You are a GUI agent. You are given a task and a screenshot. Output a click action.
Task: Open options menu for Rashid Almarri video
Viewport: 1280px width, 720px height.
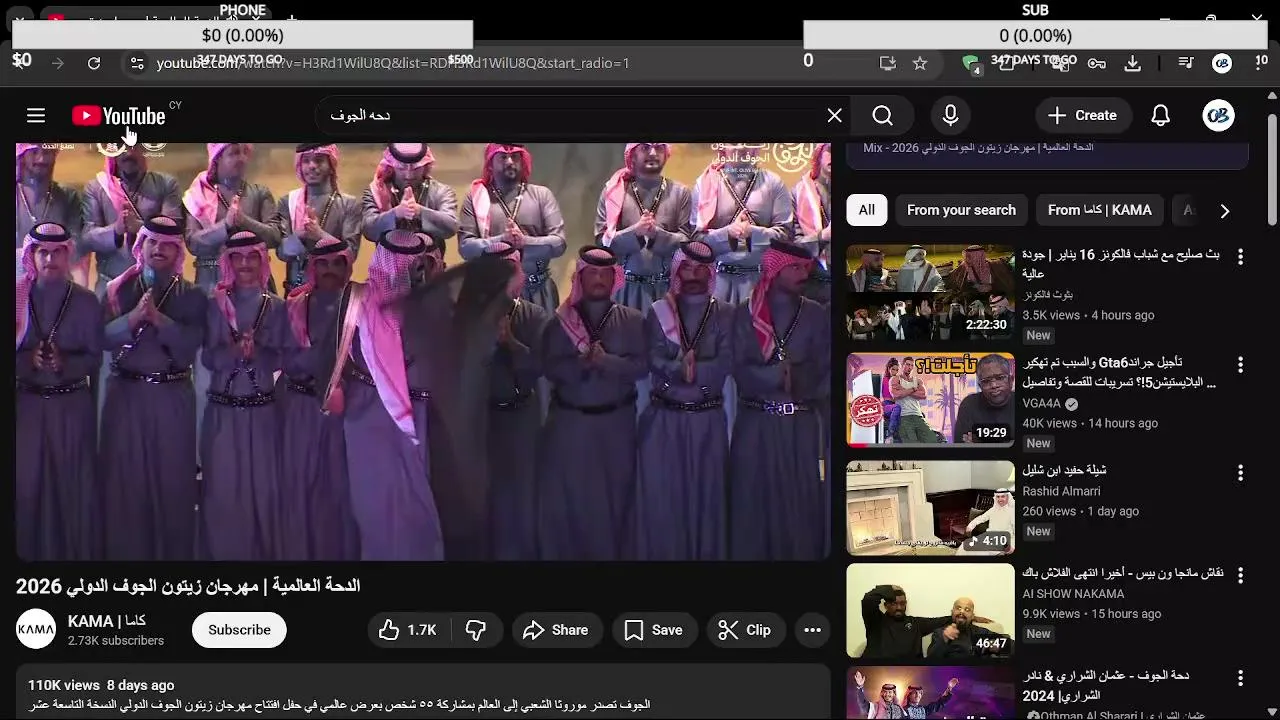pos(1240,472)
